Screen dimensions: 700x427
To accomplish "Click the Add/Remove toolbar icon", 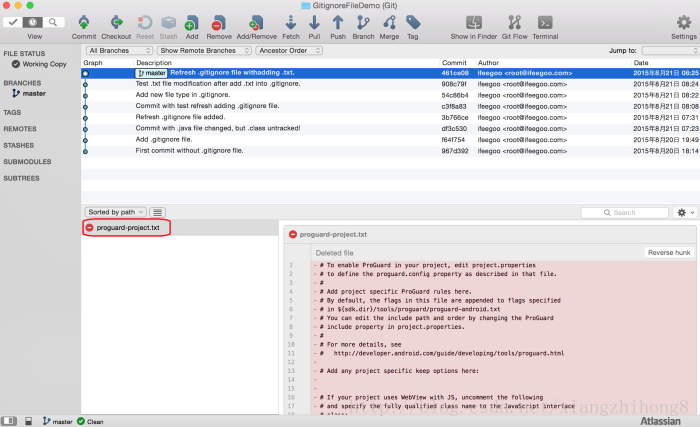I will click(x=256, y=22).
